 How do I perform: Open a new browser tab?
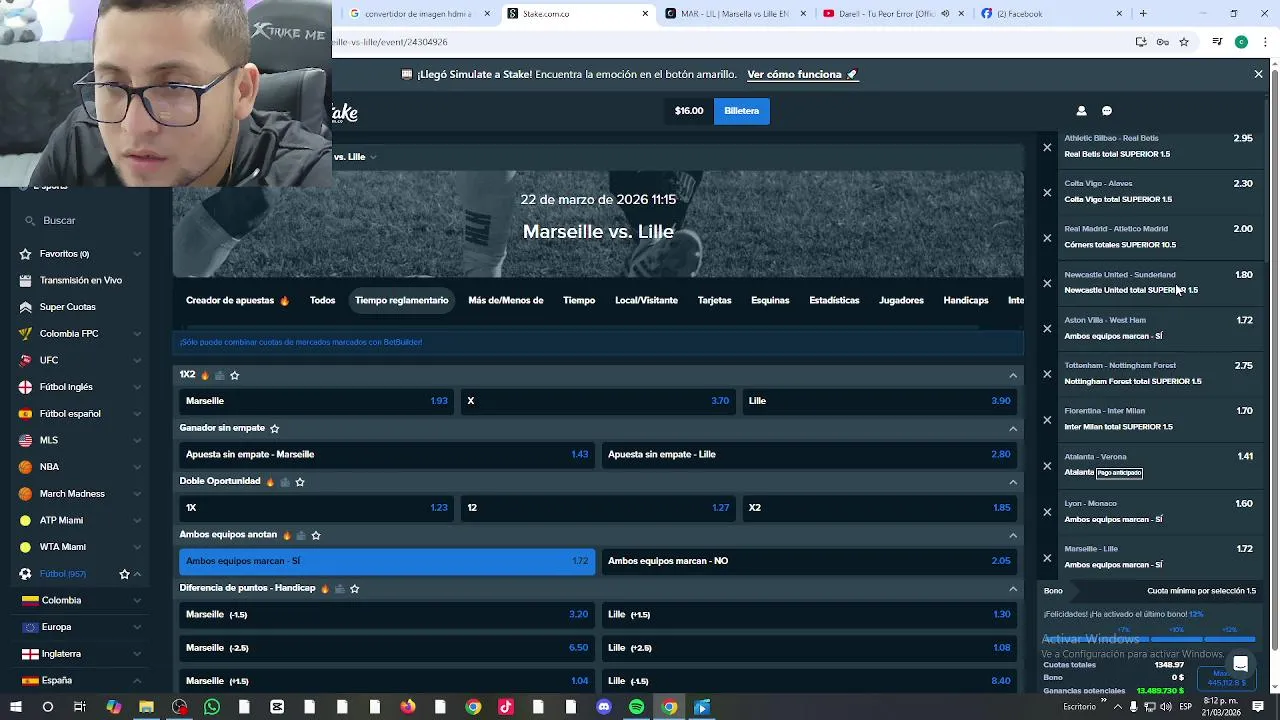pos(1143,14)
